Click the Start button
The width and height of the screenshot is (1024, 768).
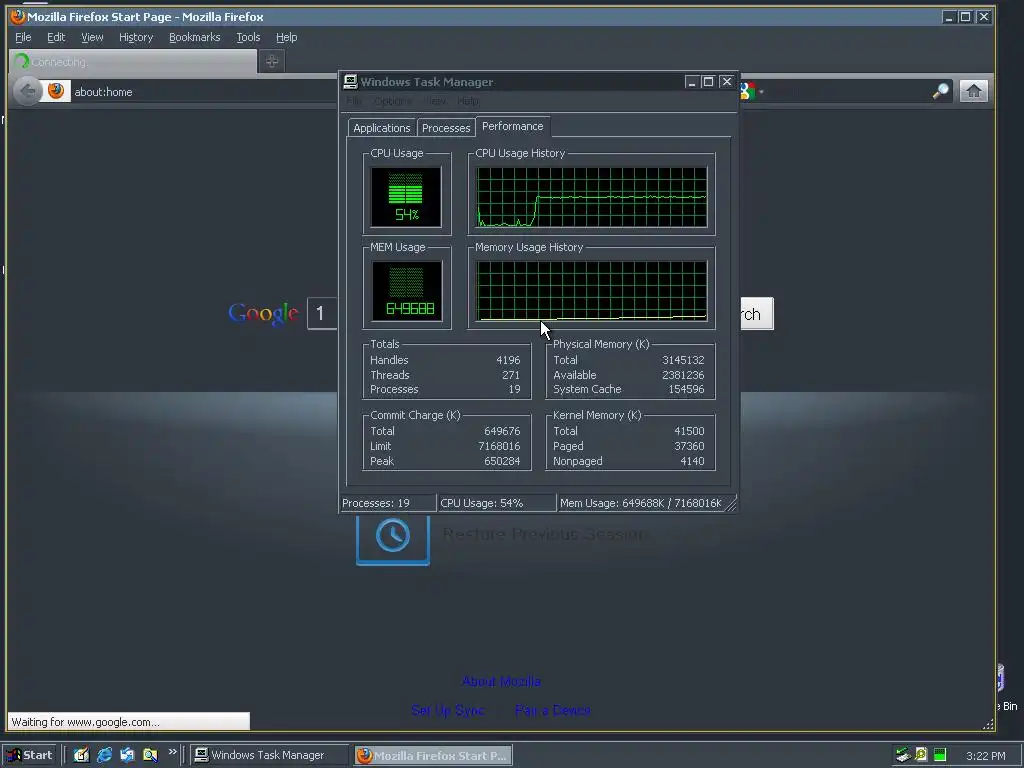pos(30,755)
